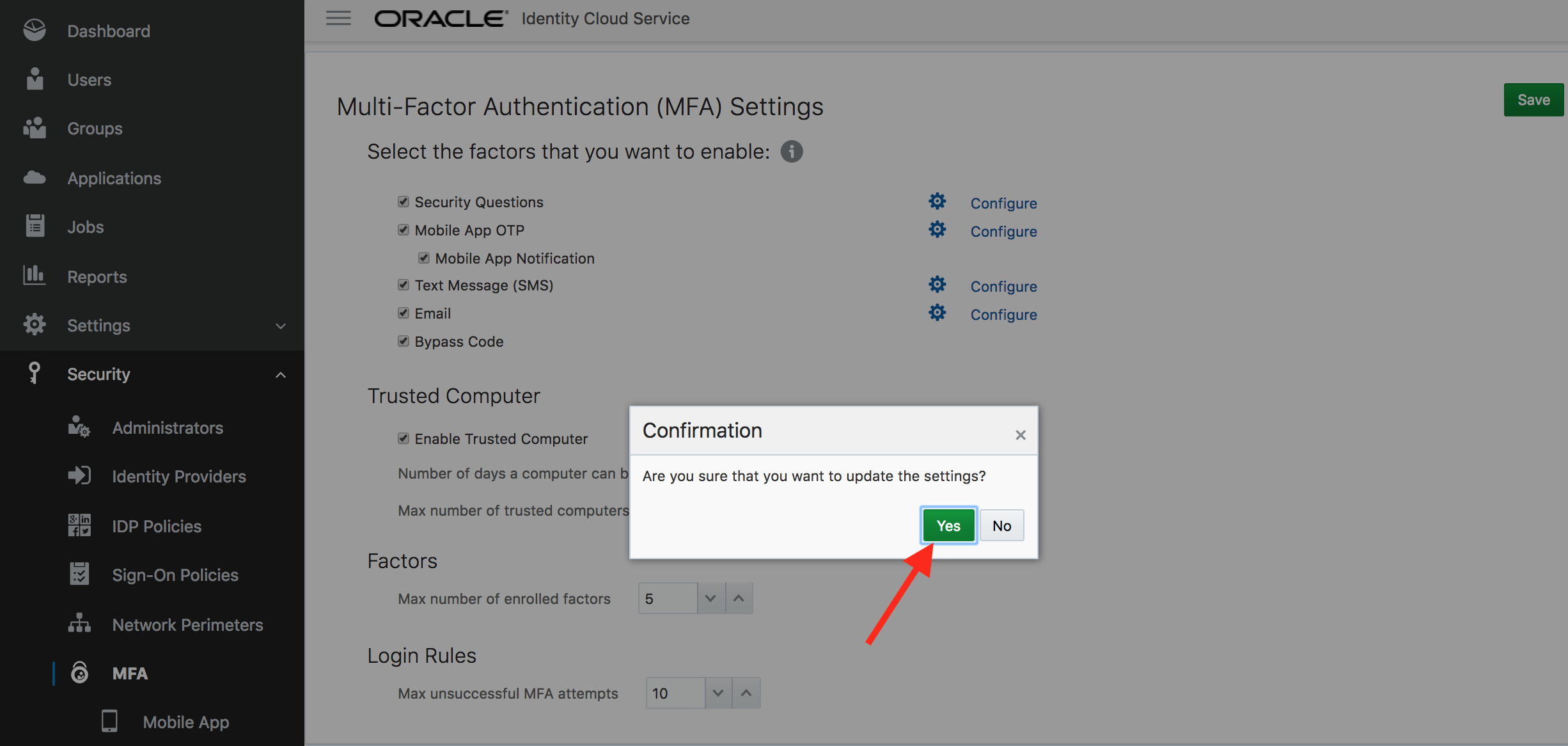Screen dimensions: 1568x746
Task: Click Configure link for Security Questions
Action: click(1003, 203)
